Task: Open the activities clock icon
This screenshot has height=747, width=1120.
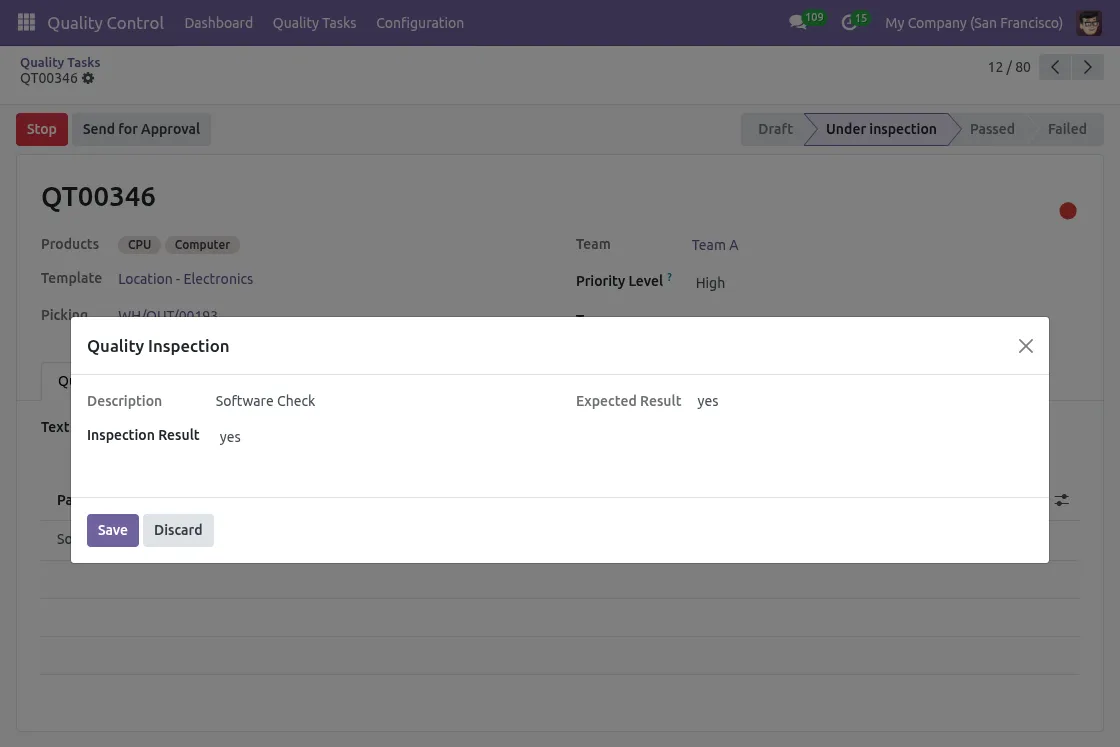Action: click(849, 23)
